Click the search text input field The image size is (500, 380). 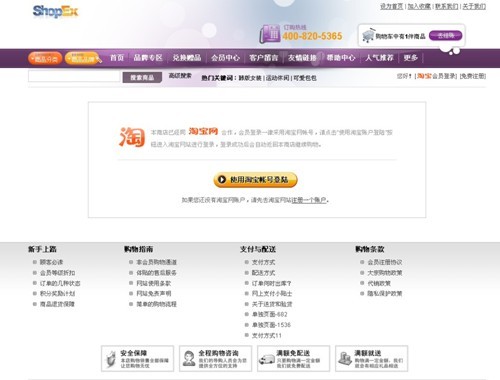74,76
